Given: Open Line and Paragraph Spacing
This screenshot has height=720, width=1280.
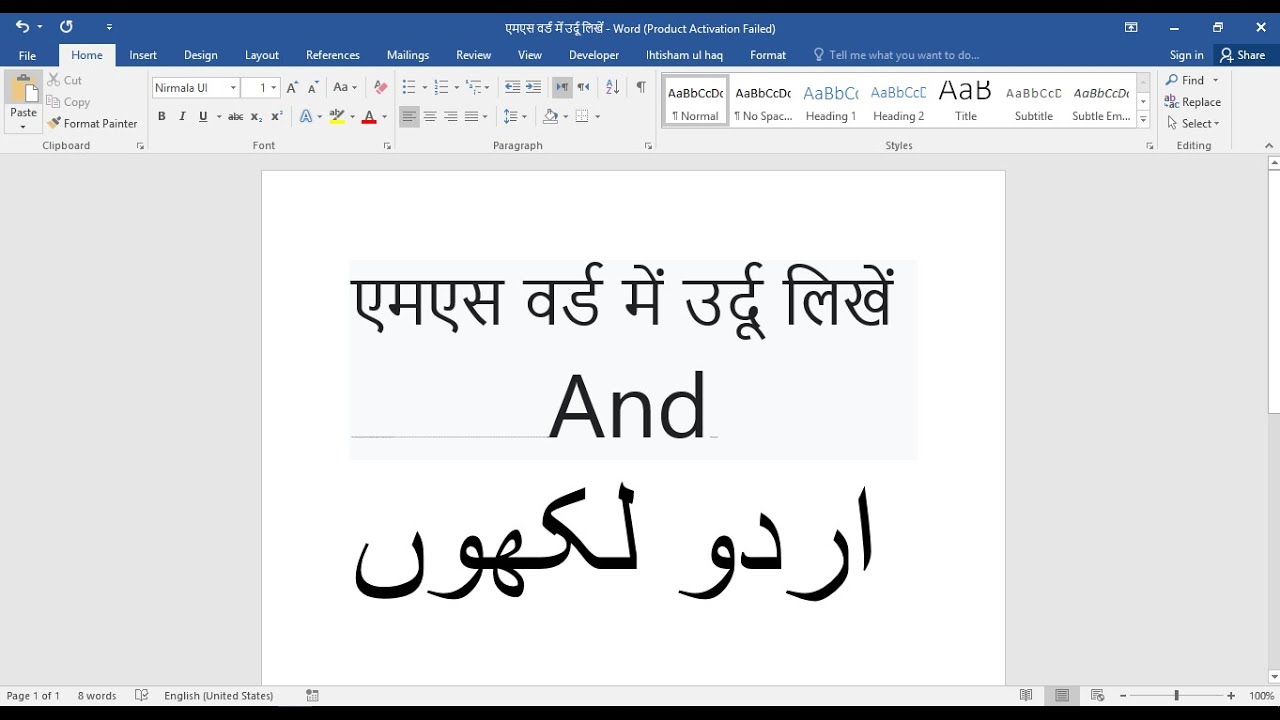Looking at the screenshot, I should click(x=511, y=117).
